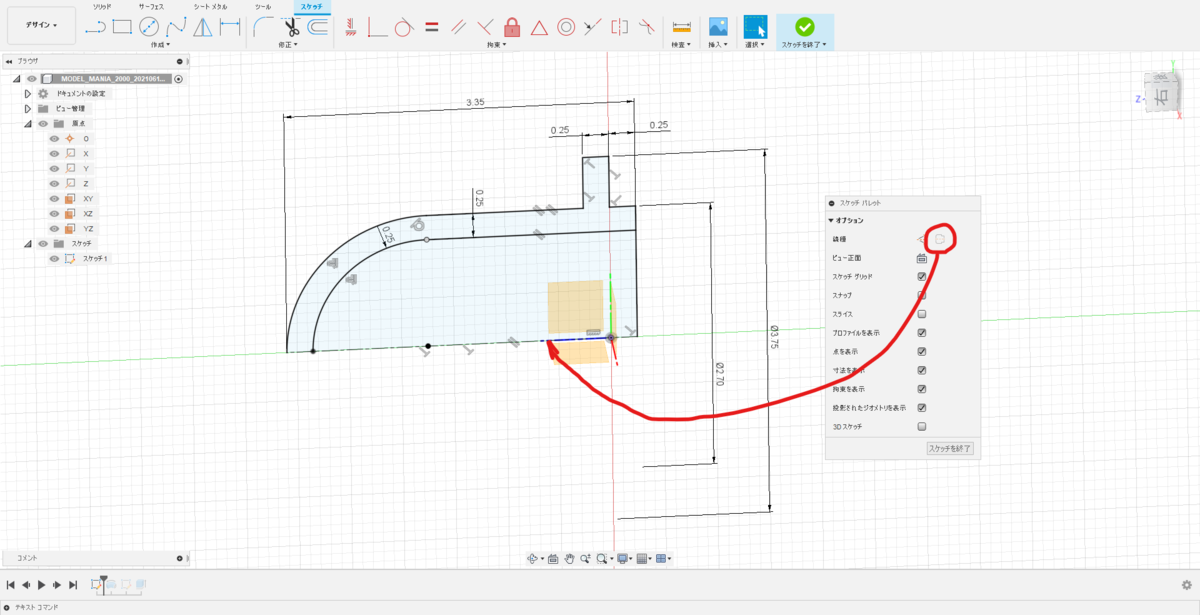Click the green Finish Sketch checkmark
This screenshot has width=1200, height=615.
tap(805, 27)
